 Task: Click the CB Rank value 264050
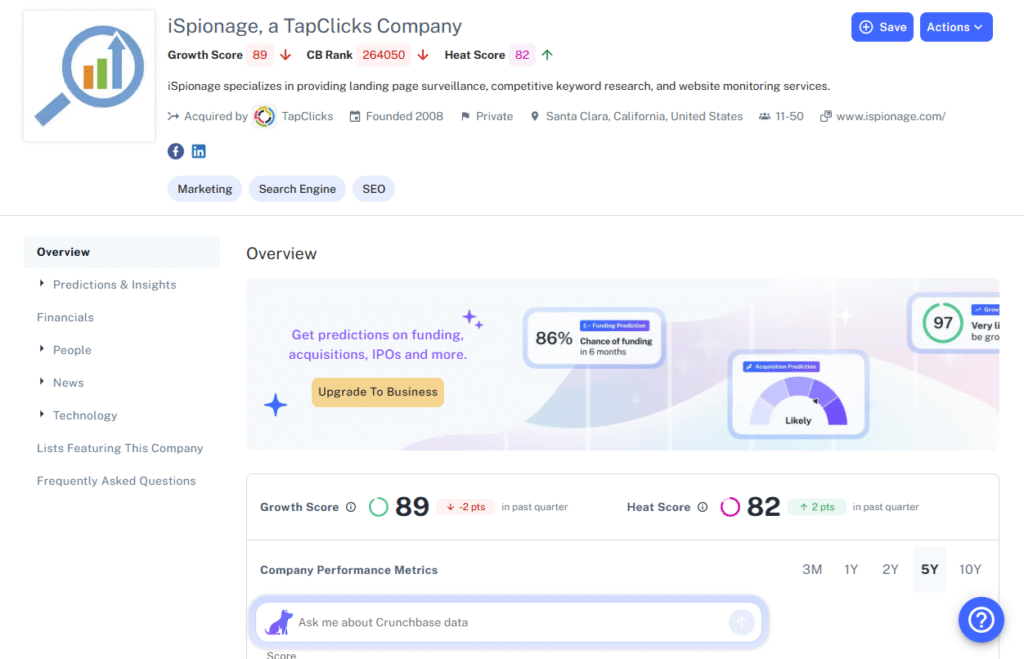click(x=383, y=55)
